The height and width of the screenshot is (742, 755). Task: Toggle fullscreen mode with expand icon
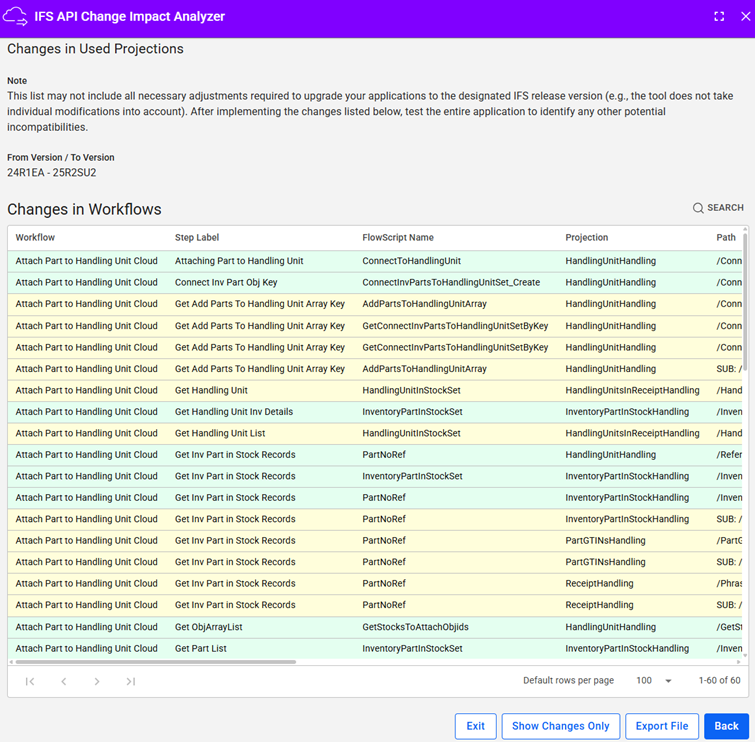719,17
